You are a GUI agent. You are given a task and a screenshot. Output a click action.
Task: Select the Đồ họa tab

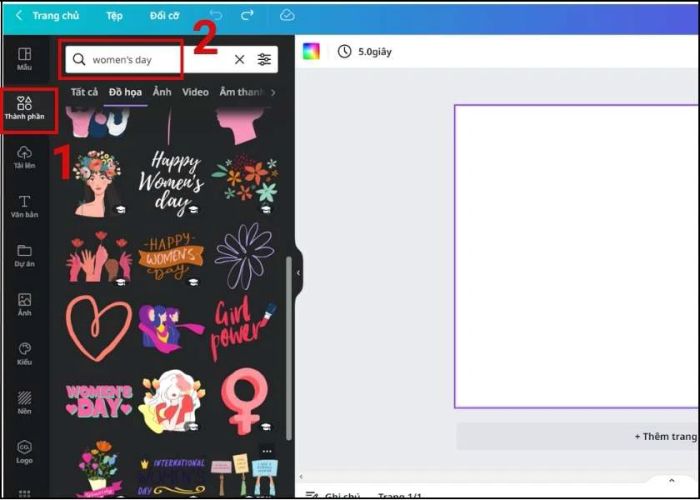pos(125,92)
